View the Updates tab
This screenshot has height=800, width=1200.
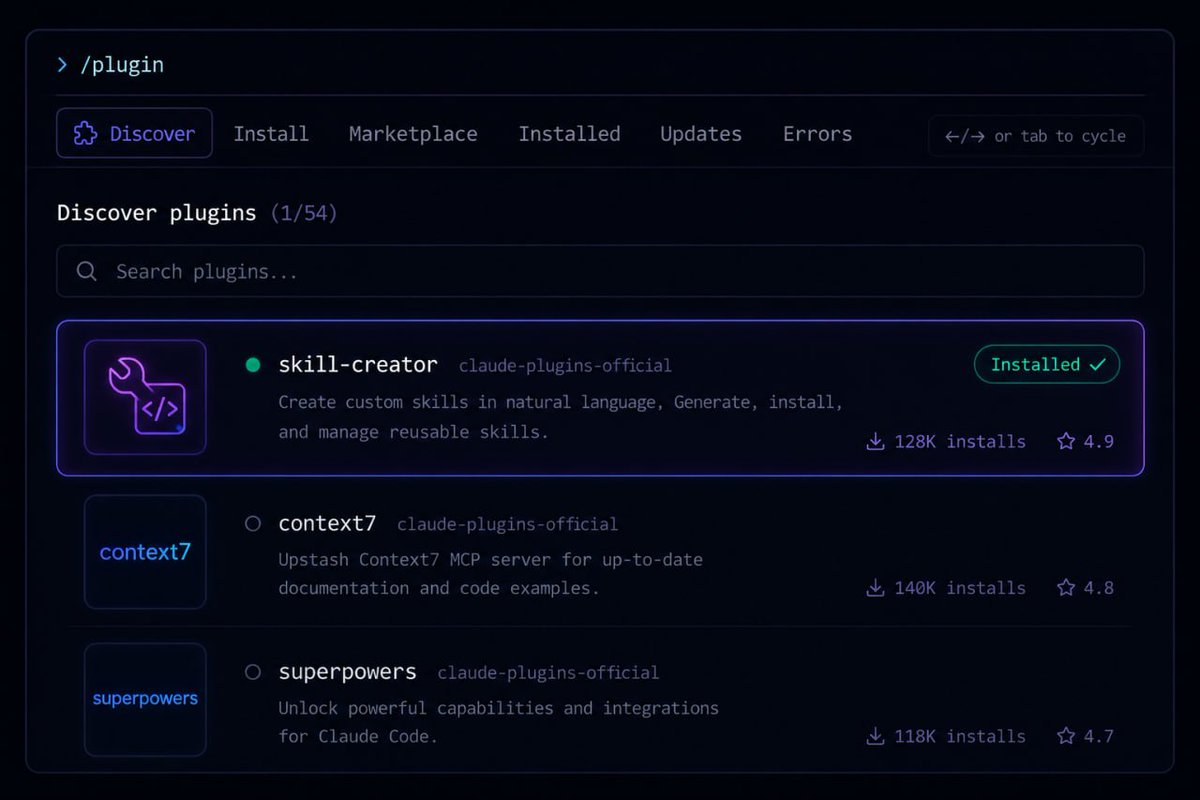point(701,134)
